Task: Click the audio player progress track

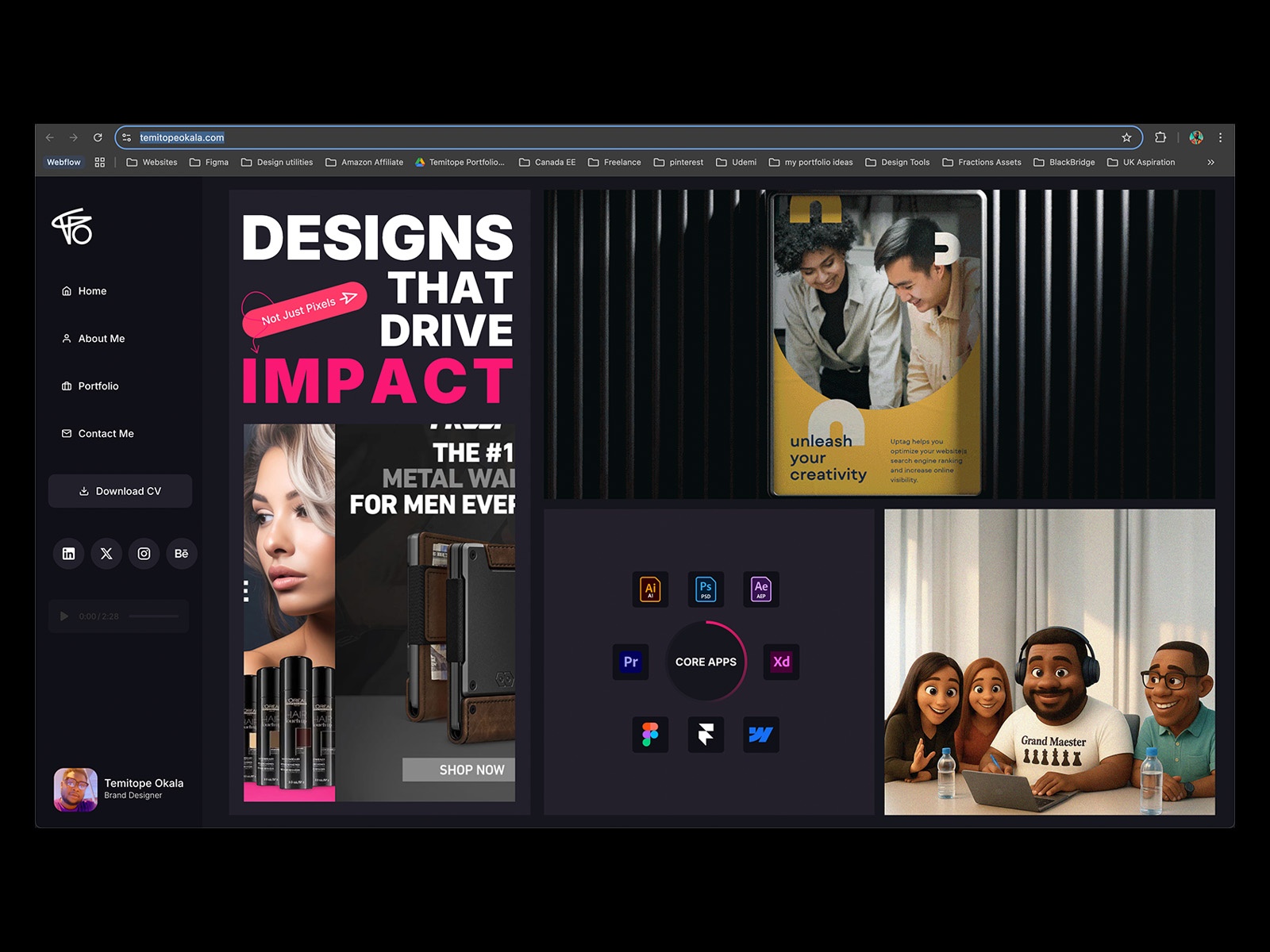Action: point(154,616)
